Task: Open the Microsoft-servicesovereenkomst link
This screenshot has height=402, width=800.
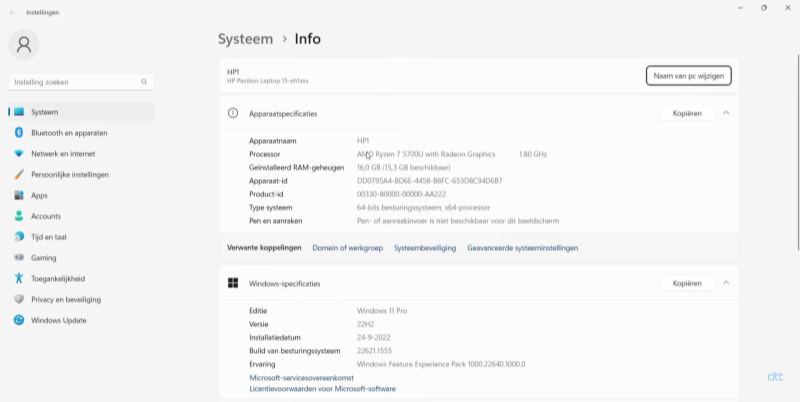Action: tap(302, 378)
